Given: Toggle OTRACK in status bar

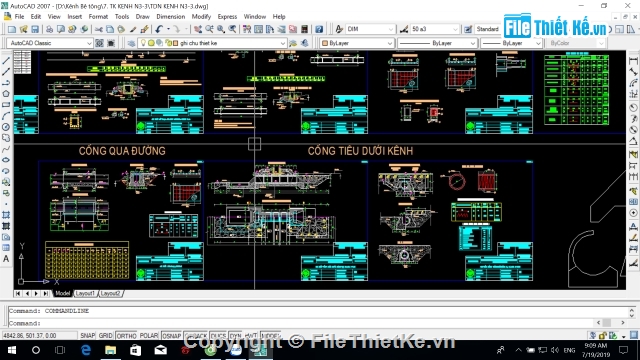Looking at the screenshot, I should (196, 336).
